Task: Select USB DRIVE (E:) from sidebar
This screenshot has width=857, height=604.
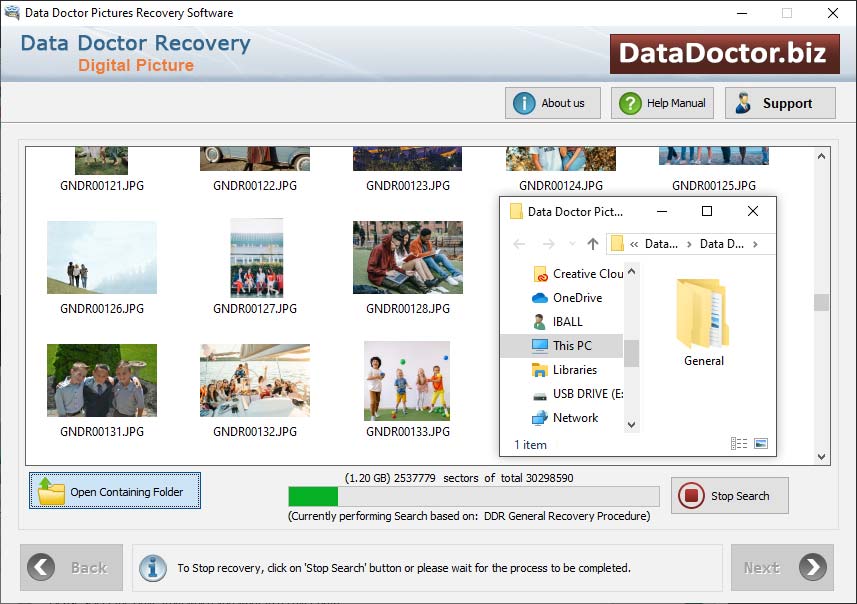Action: (x=578, y=394)
